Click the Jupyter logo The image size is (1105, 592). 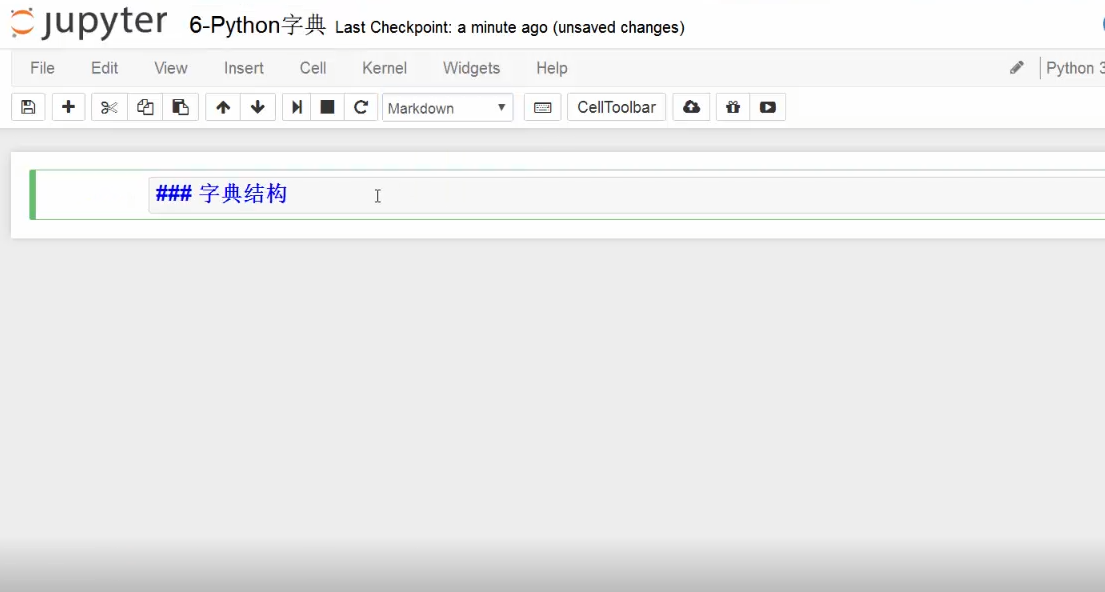(90, 25)
